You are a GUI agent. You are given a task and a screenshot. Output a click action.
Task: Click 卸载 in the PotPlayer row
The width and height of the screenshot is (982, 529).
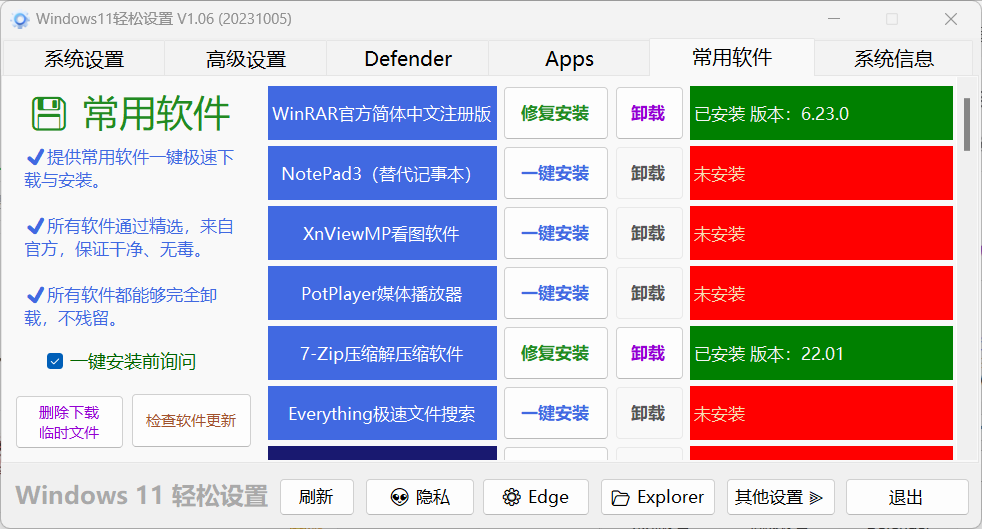(649, 294)
